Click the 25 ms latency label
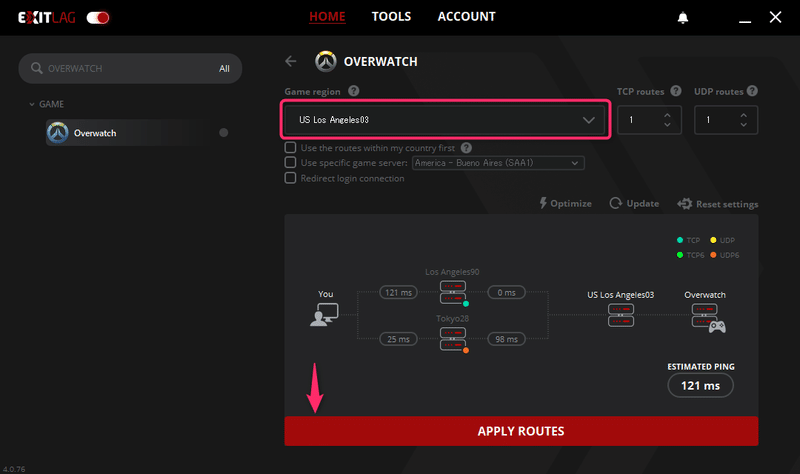This screenshot has width=800, height=474. click(398, 339)
